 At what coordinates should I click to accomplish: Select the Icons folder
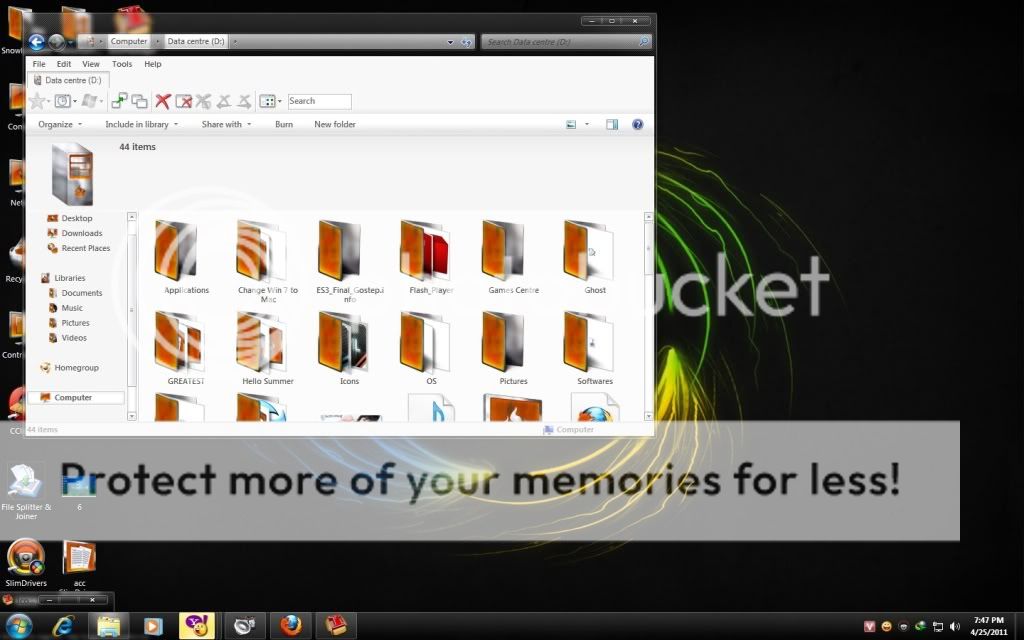coord(344,342)
